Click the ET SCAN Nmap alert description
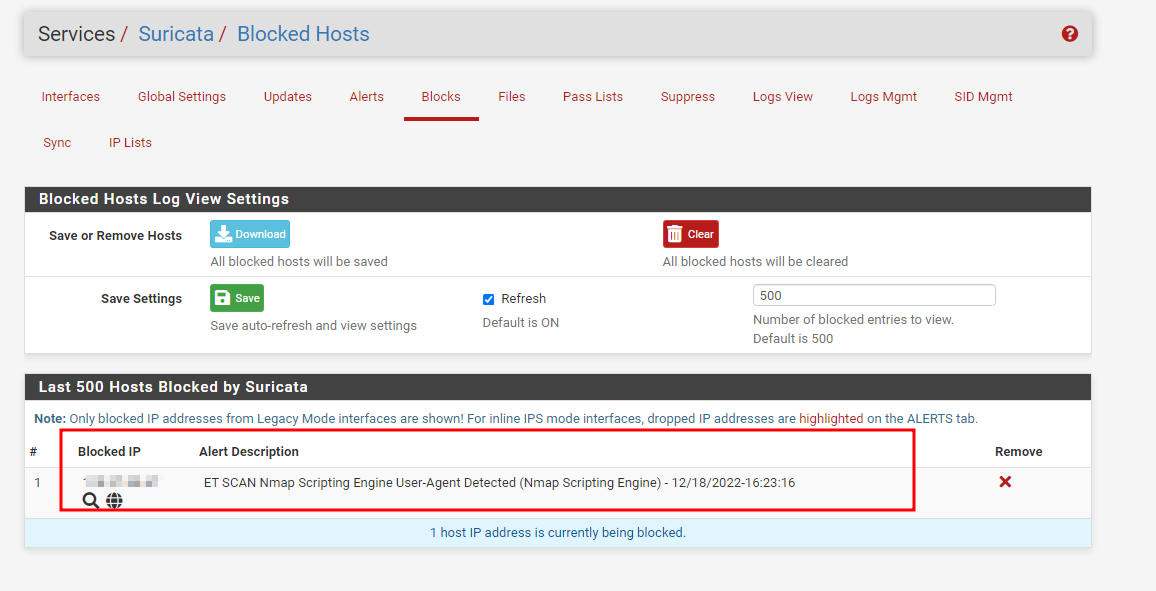Screen dimensions: 1156x591 499,483
